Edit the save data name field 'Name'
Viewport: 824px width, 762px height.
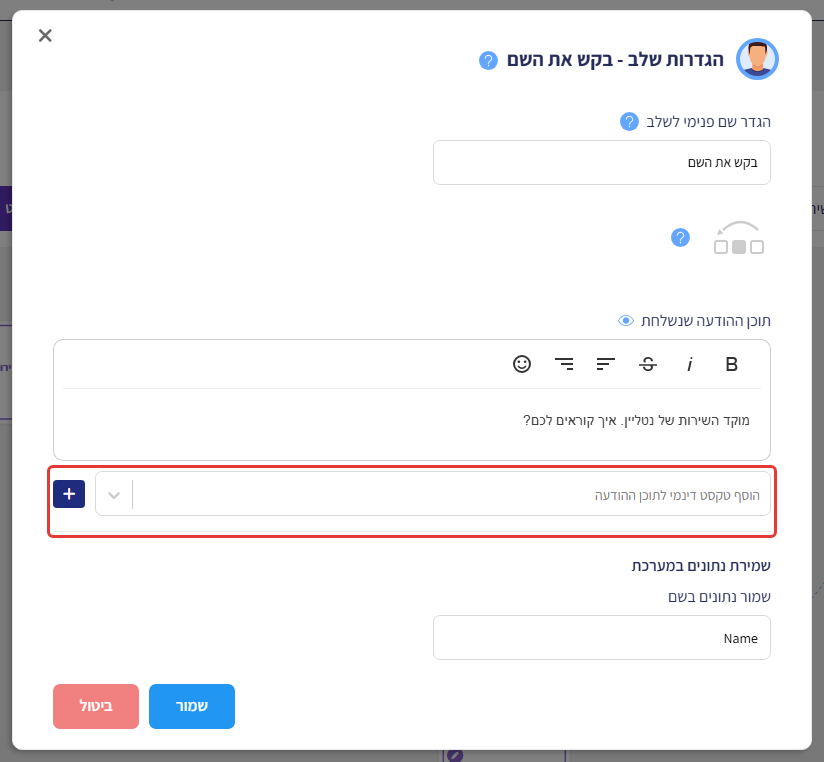click(x=602, y=637)
